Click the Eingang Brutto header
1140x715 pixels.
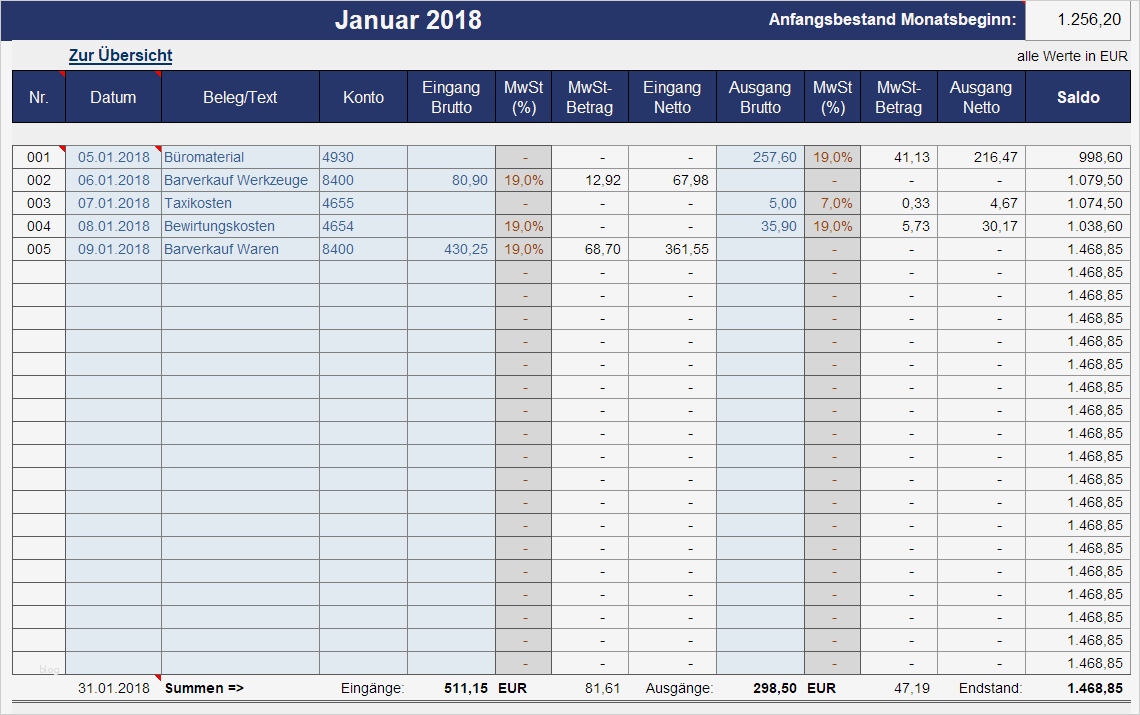[x=451, y=96]
